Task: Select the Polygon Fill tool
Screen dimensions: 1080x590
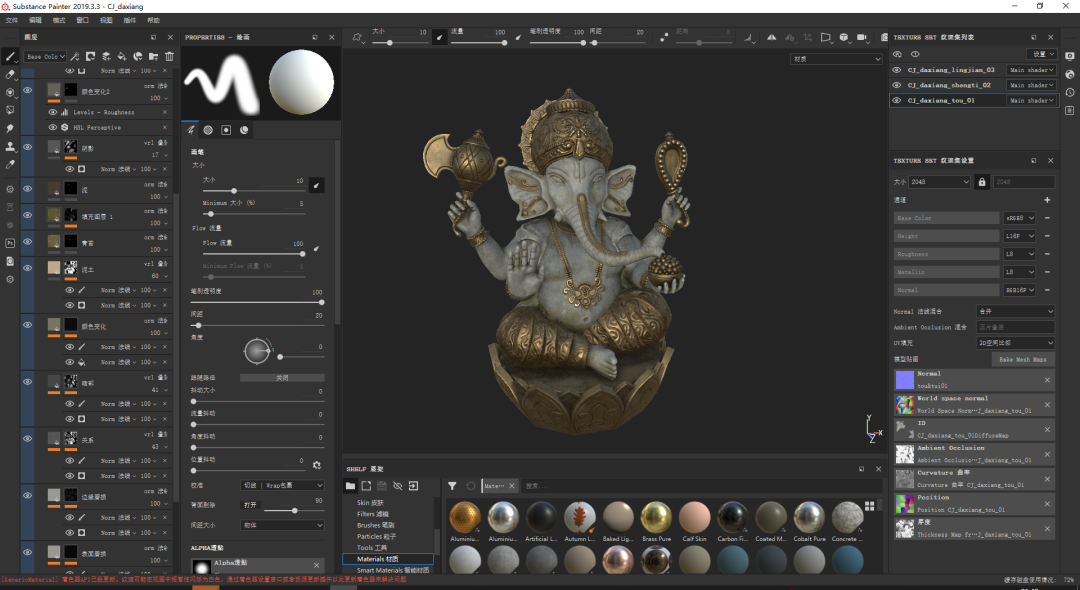Action: 10,110
